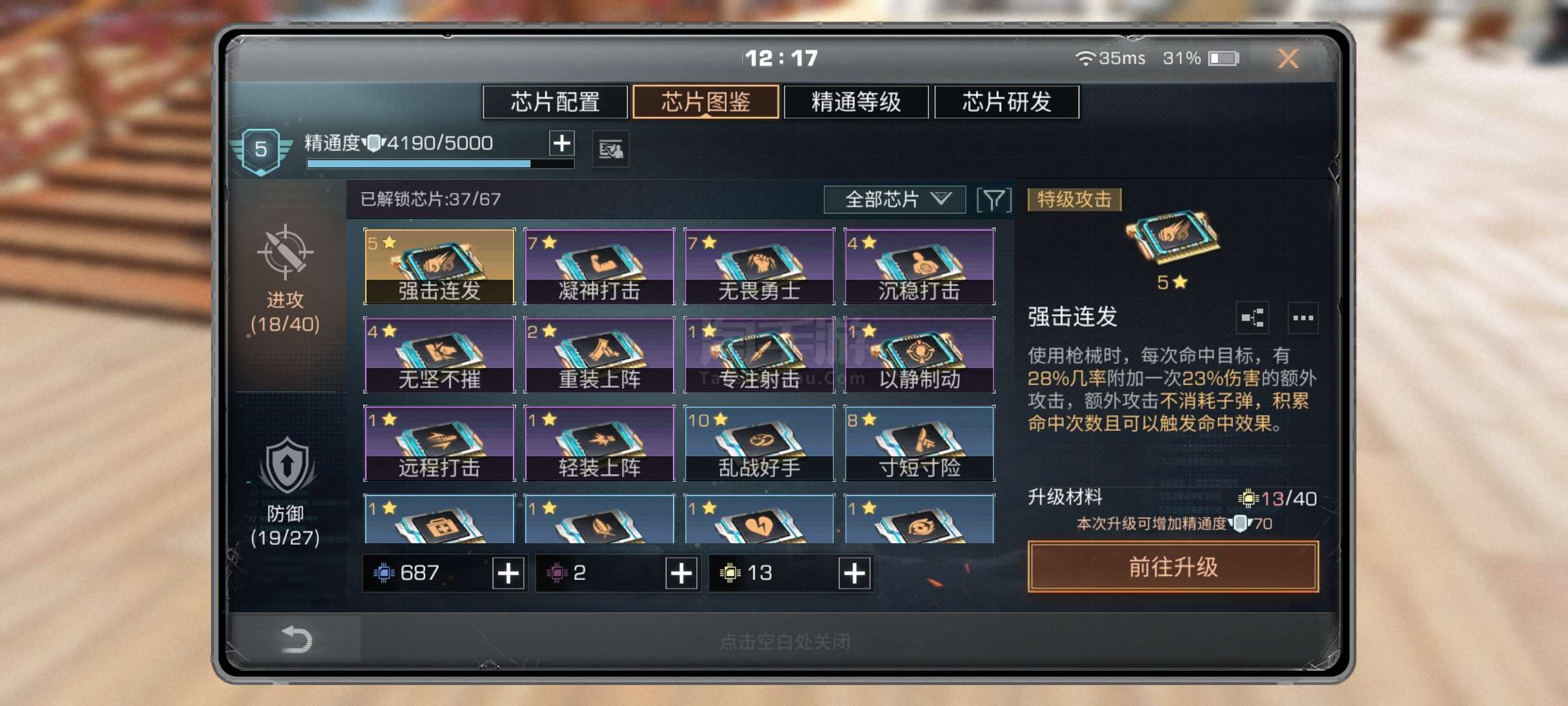The image size is (1568, 706).
Task: Switch to 精通等级 tab
Action: coord(856,102)
